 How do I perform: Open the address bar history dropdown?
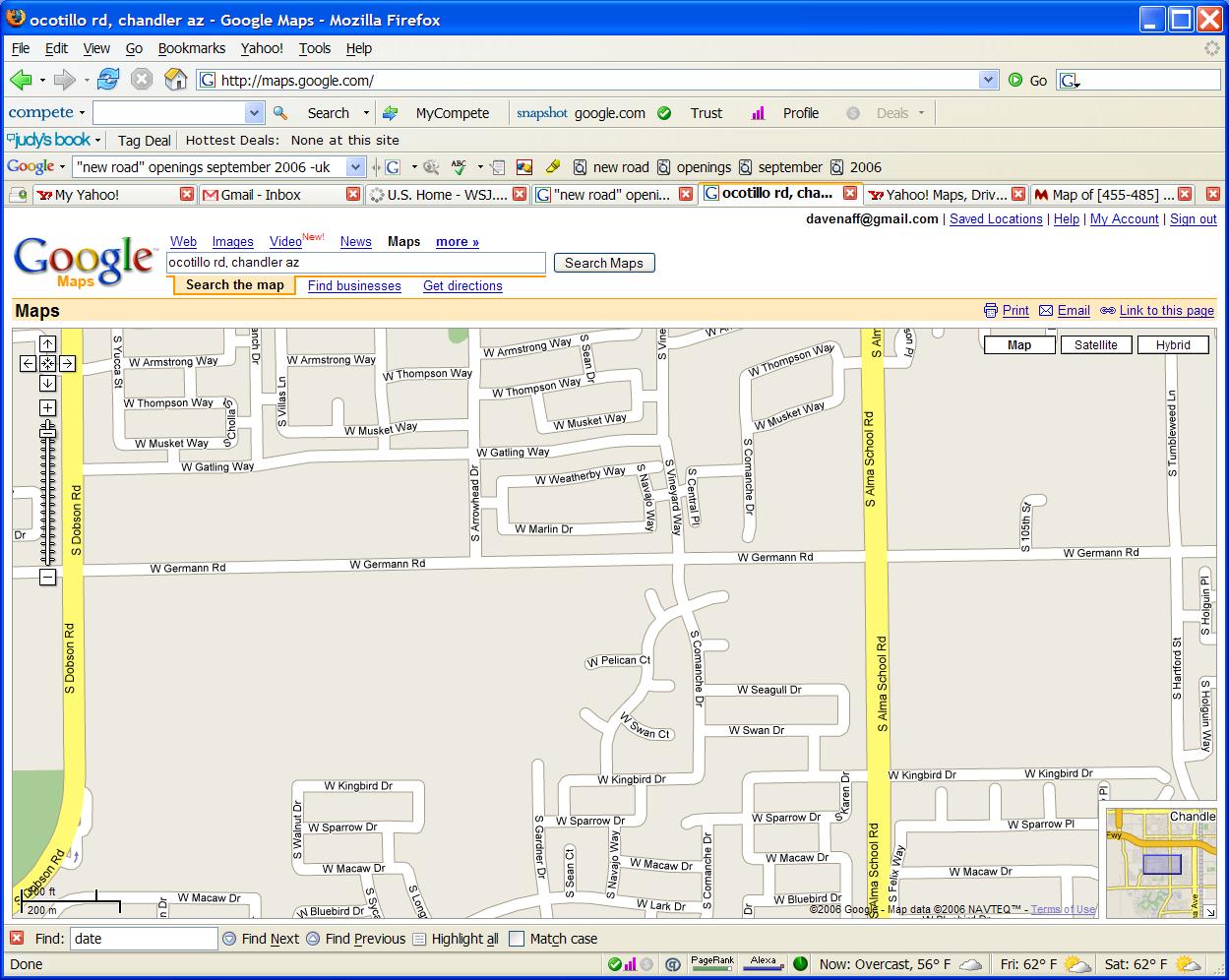click(989, 80)
